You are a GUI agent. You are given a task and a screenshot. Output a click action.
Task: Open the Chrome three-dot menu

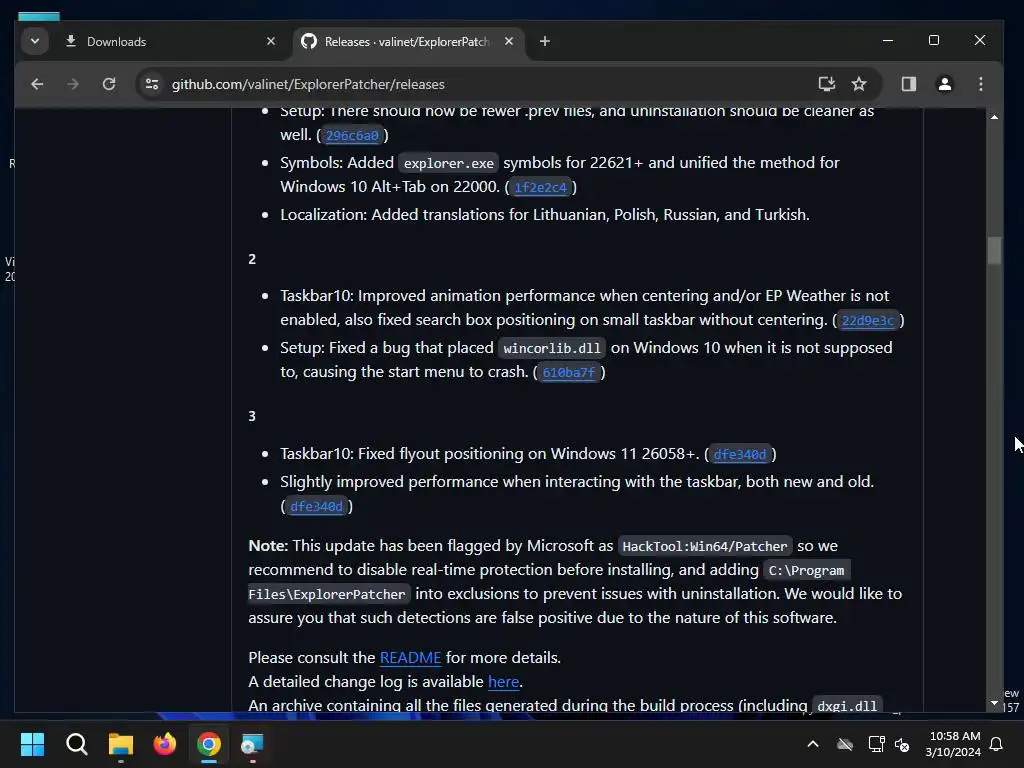point(980,84)
